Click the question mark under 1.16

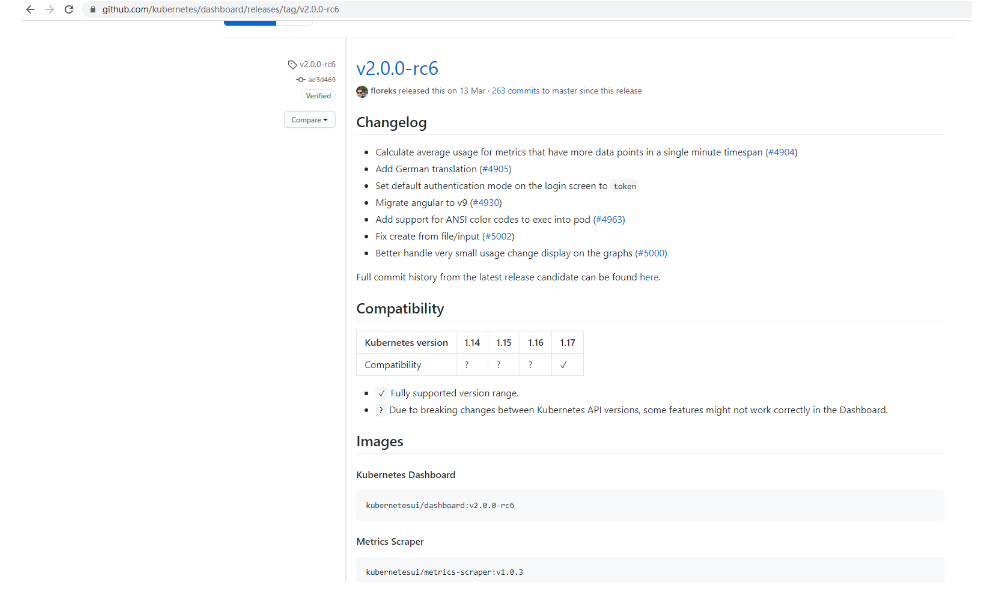tap(531, 365)
